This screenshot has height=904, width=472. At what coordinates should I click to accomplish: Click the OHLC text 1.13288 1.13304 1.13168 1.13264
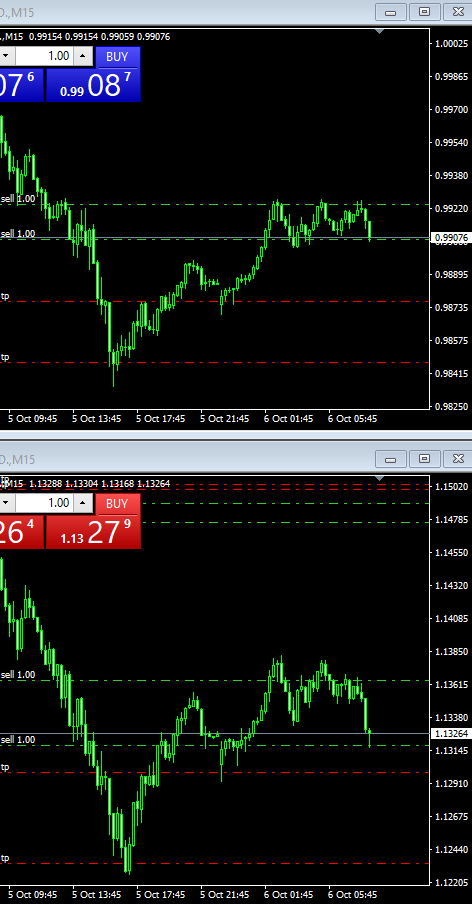point(99,484)
